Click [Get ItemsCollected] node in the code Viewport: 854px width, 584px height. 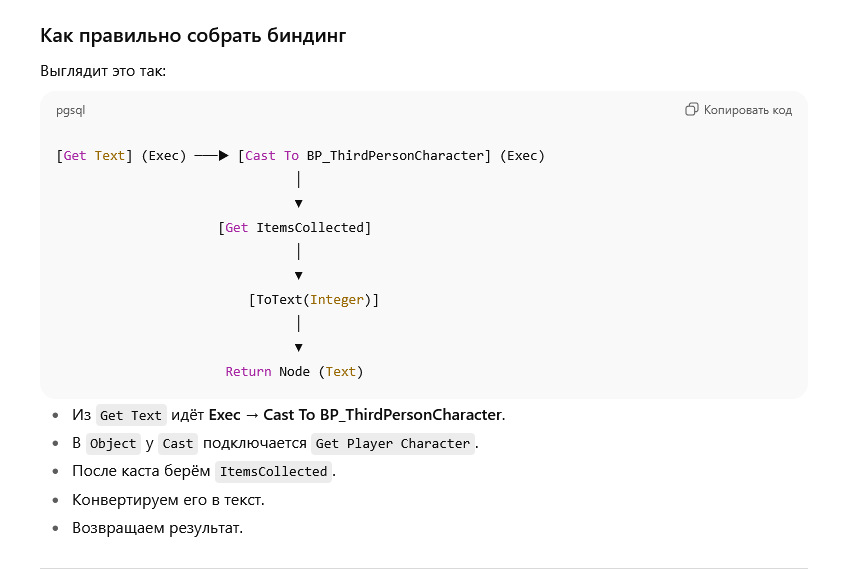(295, 228)
